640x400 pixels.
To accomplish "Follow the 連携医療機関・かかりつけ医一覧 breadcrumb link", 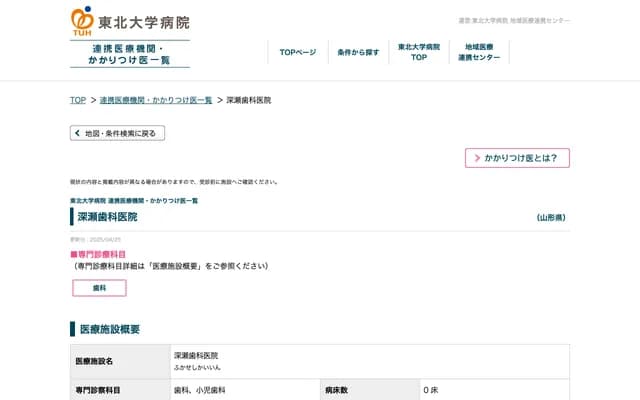I will 156,100.
